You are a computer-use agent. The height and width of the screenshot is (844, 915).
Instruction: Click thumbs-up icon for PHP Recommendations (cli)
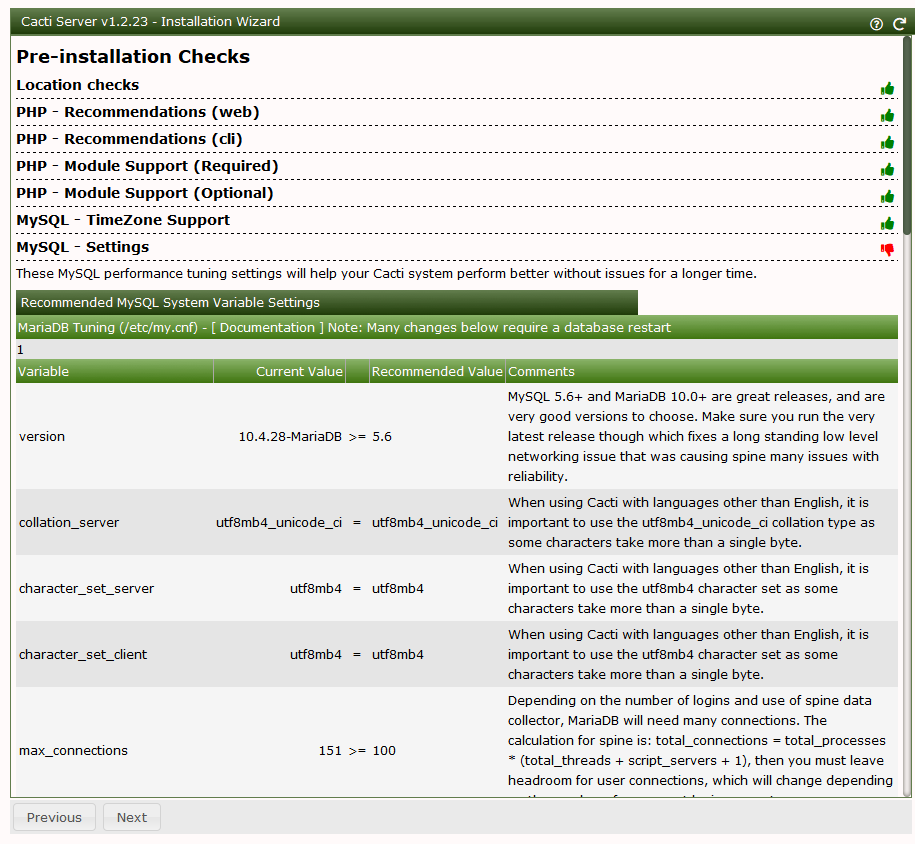888,142
